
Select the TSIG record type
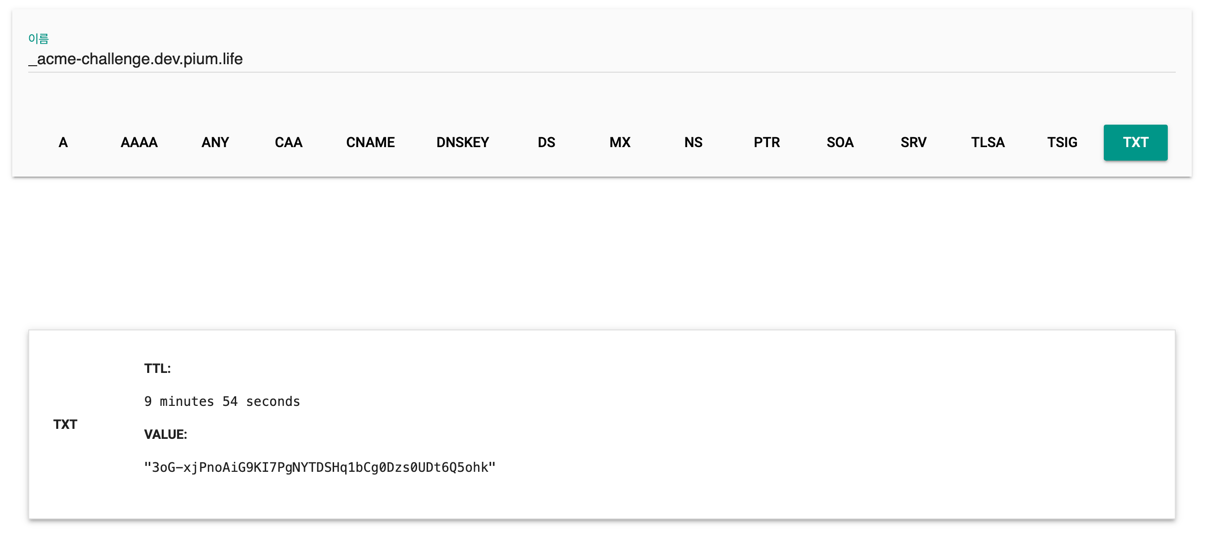[x=1062, y=143]
